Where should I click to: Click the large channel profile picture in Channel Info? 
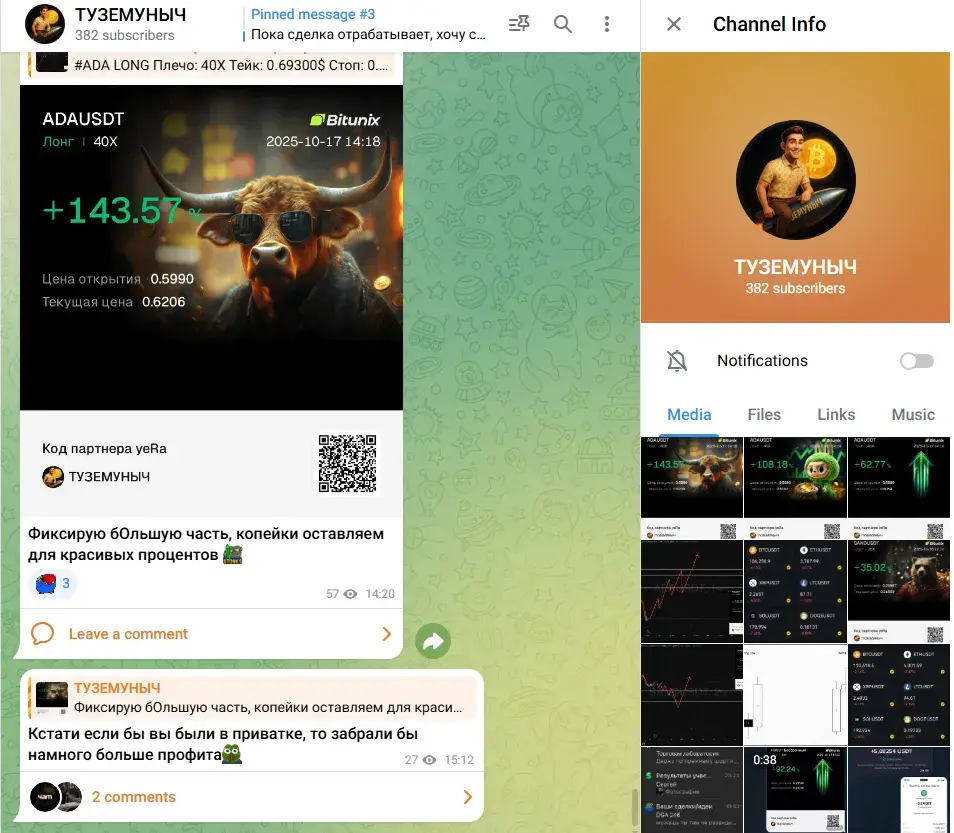click(x=795, y=179)
